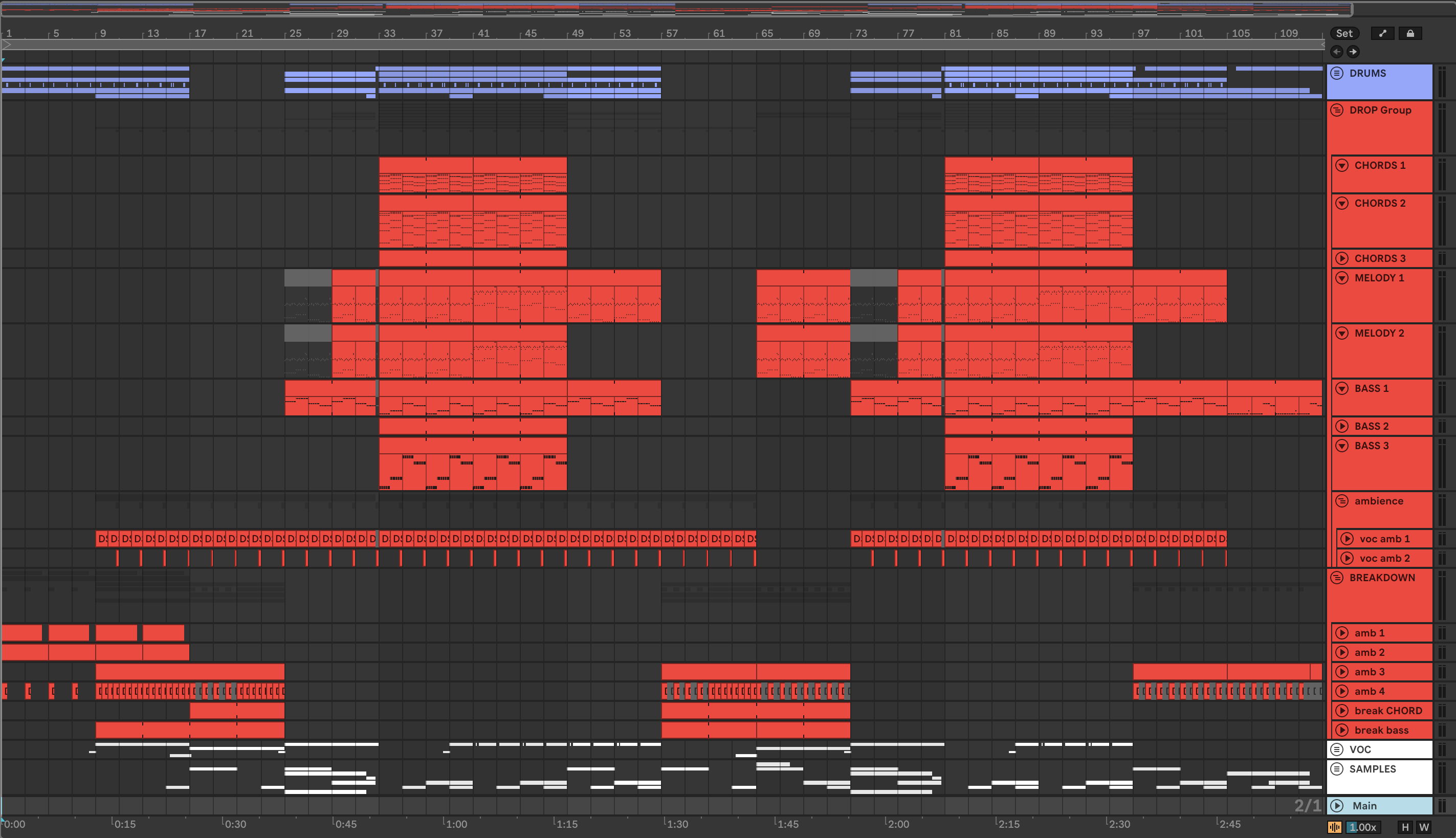Click the Main track play icon
The image size is (1456, 838).
click(x=1337, y=806)
